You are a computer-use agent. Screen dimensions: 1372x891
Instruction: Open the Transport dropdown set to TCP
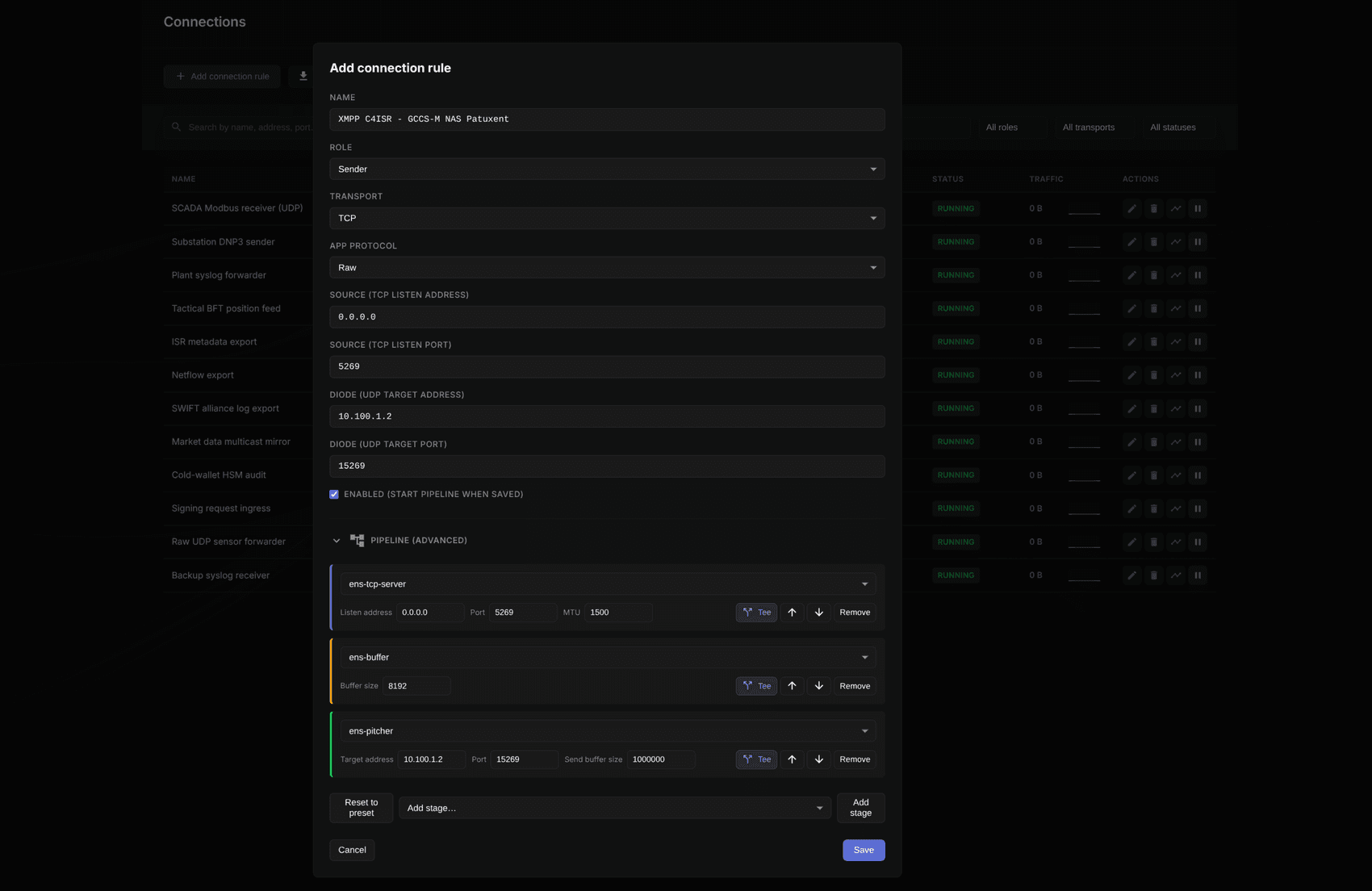click(607, 218)
